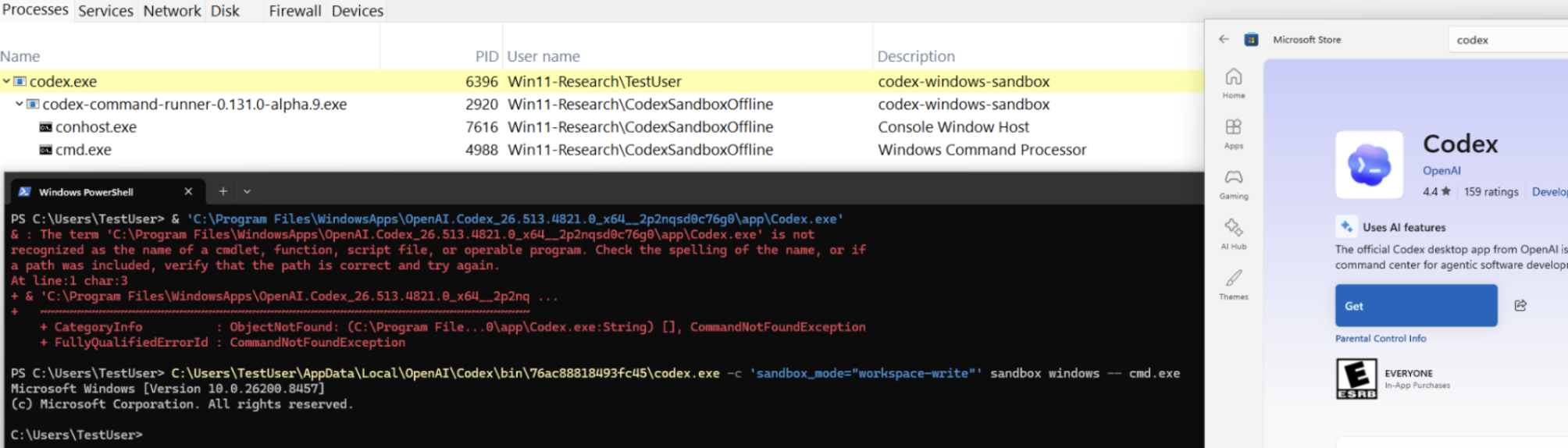
Task: Switch to the Devices tab
Action: (358, 11)
